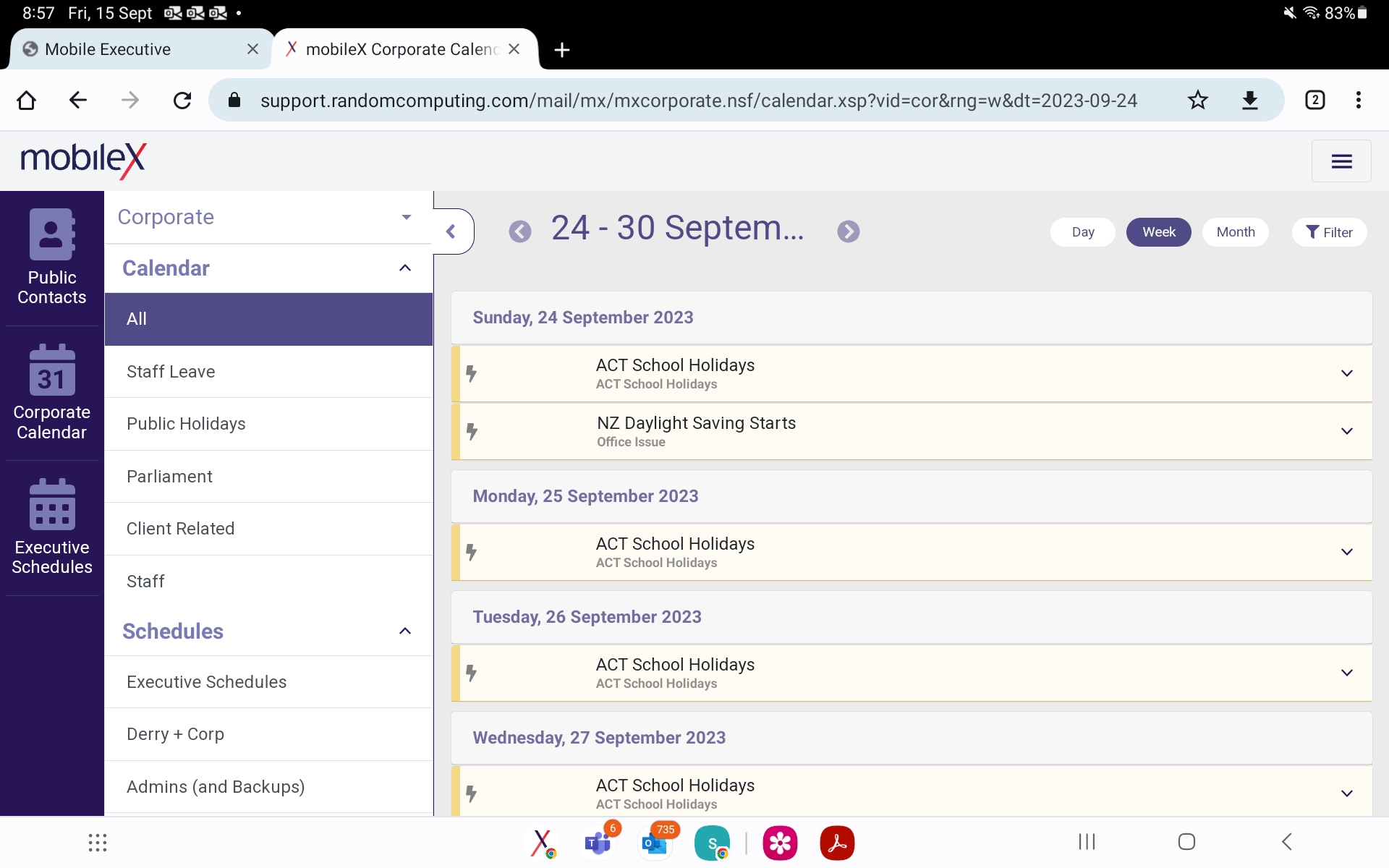Viewport: 1389px width, 868px height.
Task: Click the browser address bar URL
Action: click(x=698, y=100)
